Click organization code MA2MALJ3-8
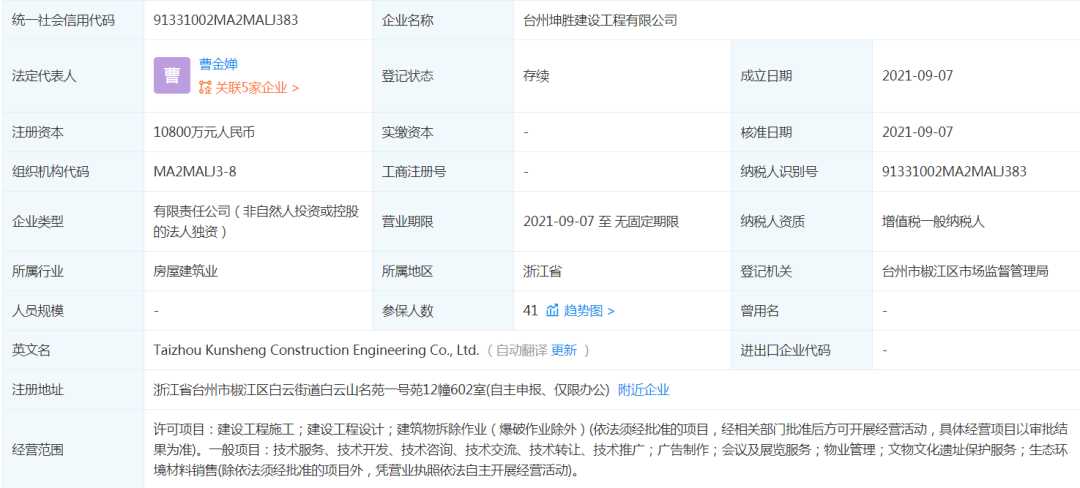 (195, 172)
